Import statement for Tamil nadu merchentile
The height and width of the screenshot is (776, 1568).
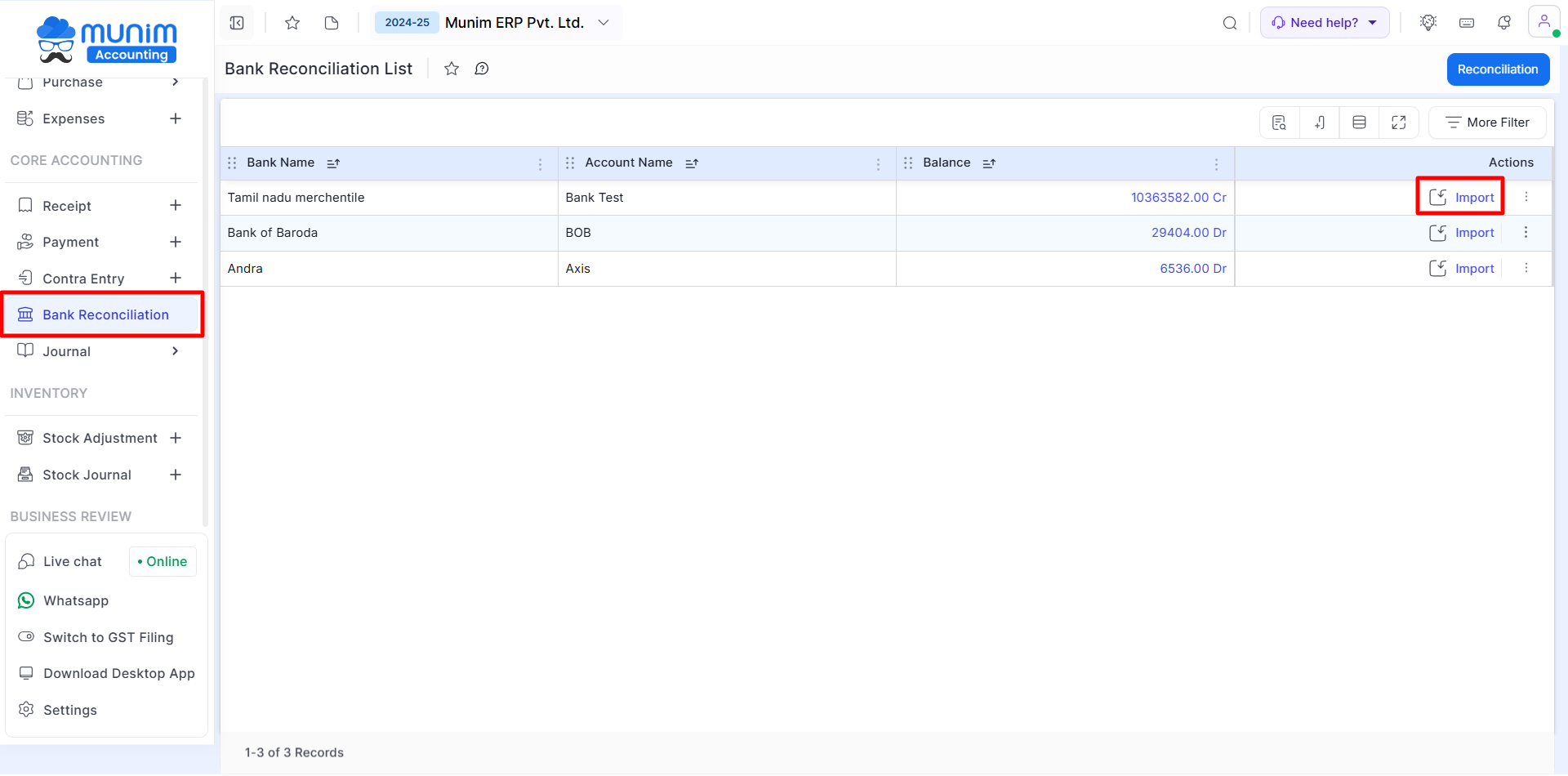[x=1462, y=198]
